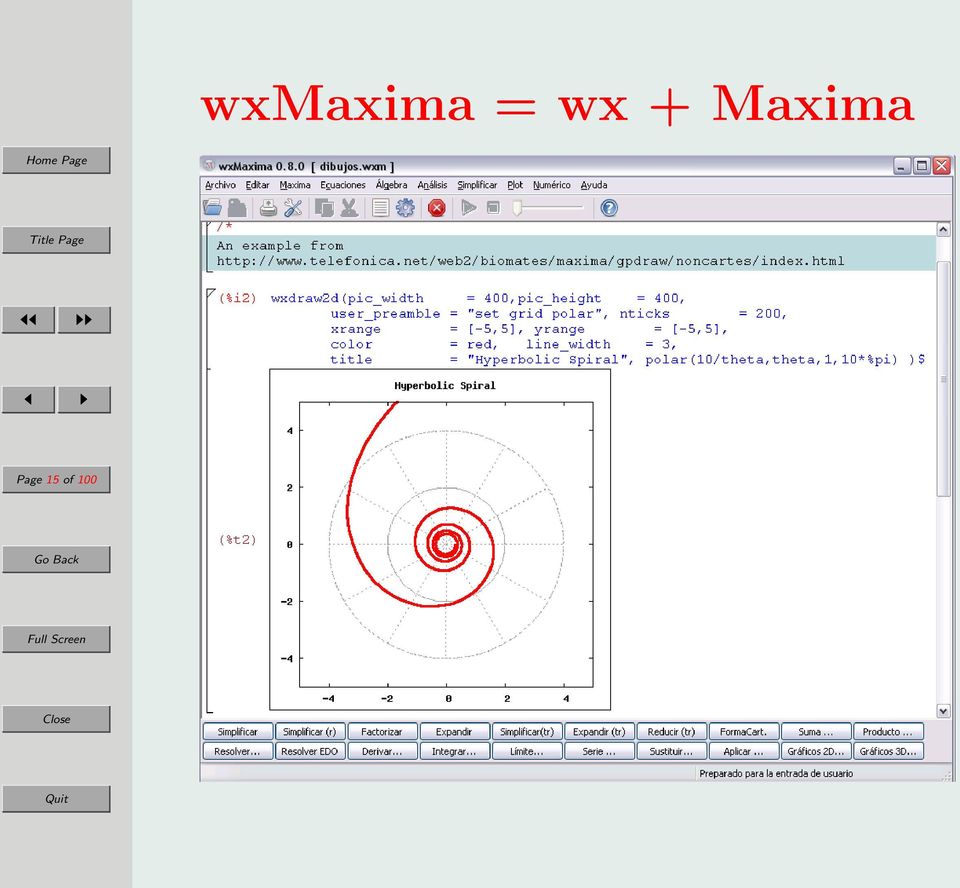
Task: Open the Numérico menu
Action: (551, 185)
